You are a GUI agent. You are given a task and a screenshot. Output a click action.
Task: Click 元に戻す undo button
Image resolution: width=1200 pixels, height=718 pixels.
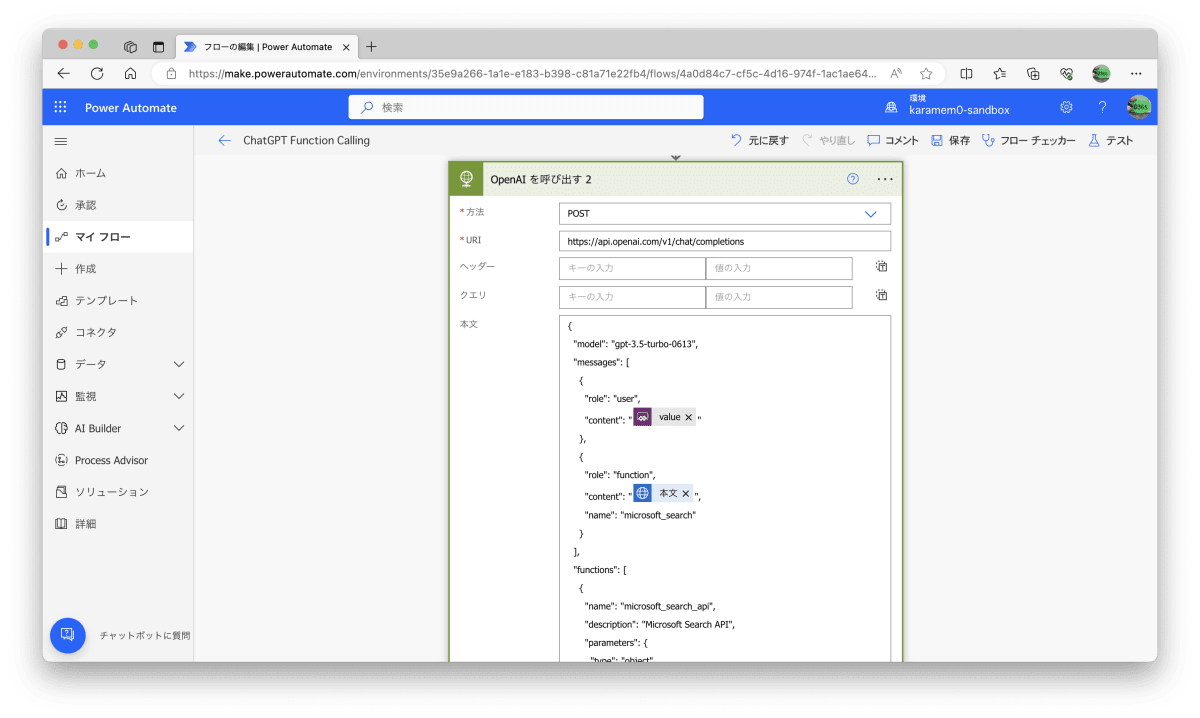[760, 141]
